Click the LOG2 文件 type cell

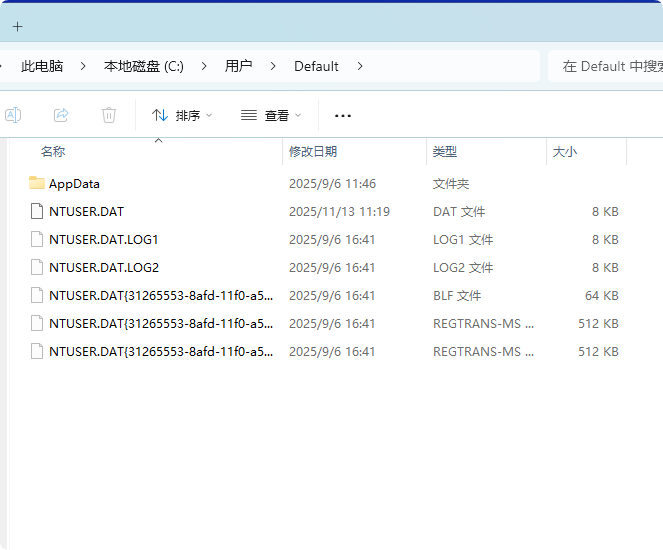pos(463,268)
